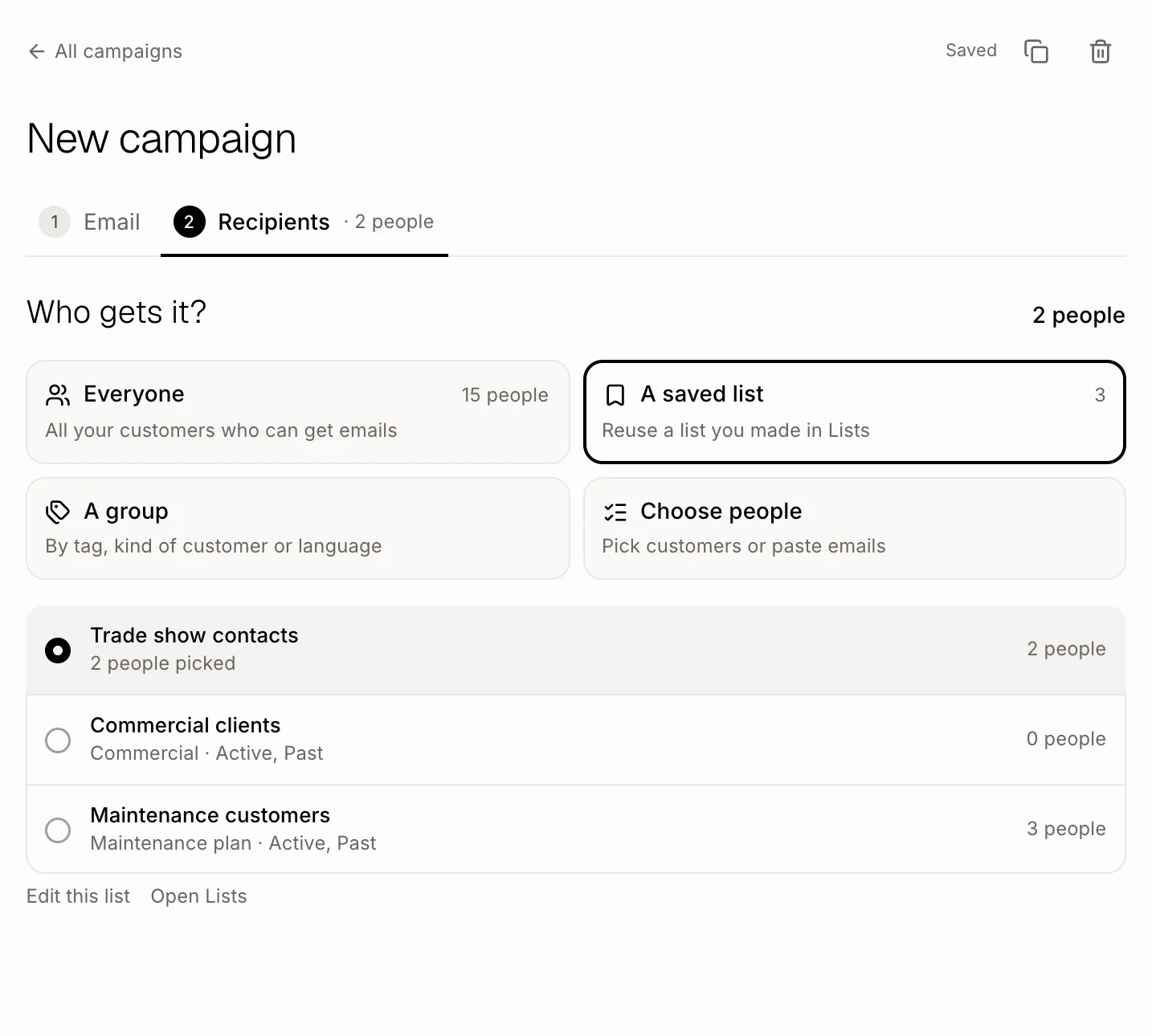Click the Trade show contacts list name
1152x1036 pixels.
pos(194,635)
